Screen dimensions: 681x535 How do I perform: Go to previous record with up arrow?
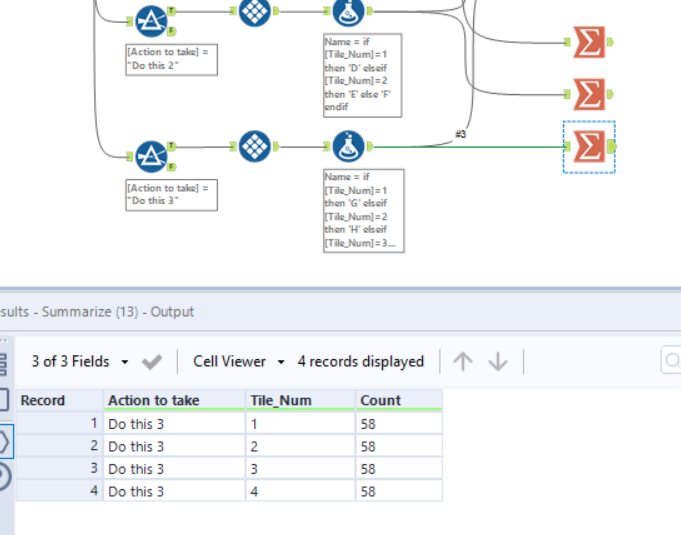[x=462, y=361]
